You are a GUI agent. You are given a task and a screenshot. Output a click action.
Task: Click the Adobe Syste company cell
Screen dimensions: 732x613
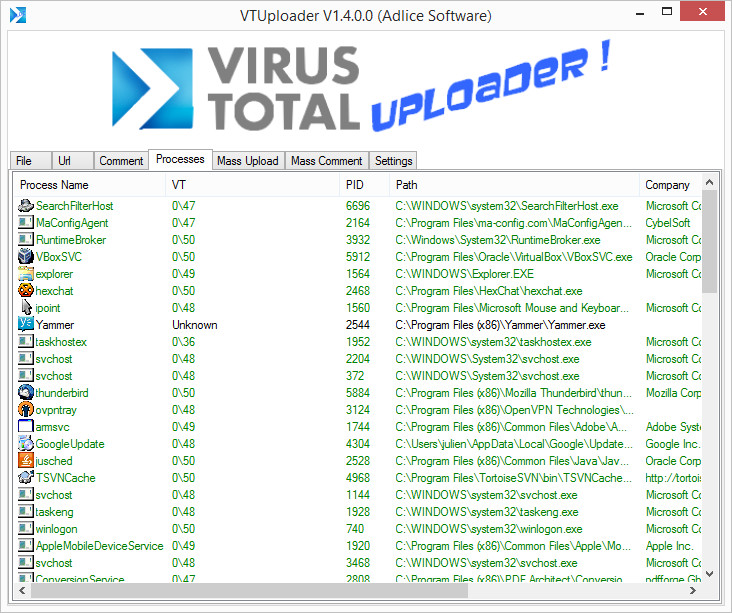pos(673,427)
